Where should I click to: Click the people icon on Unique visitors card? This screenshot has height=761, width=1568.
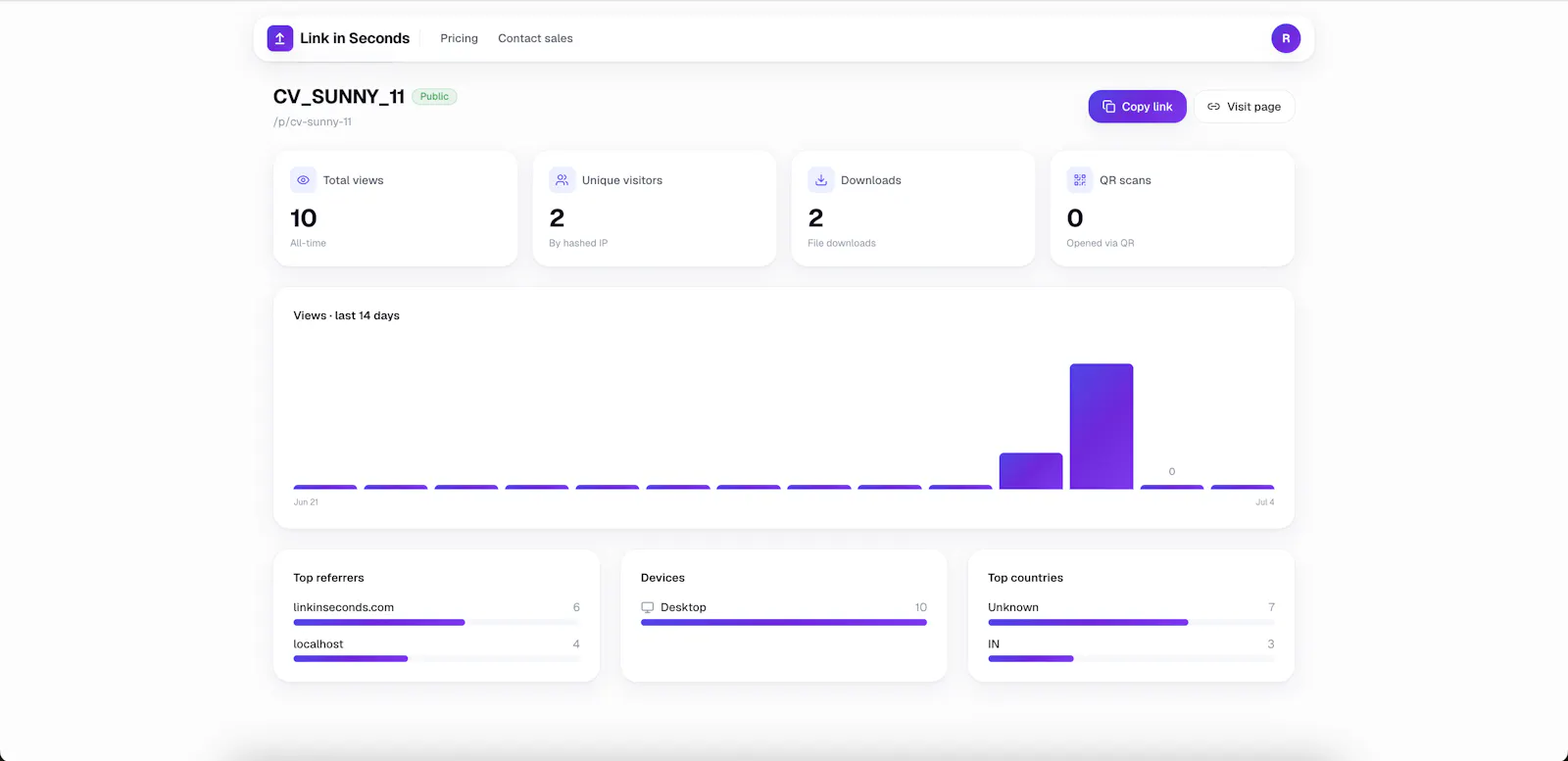click(562, 180)
